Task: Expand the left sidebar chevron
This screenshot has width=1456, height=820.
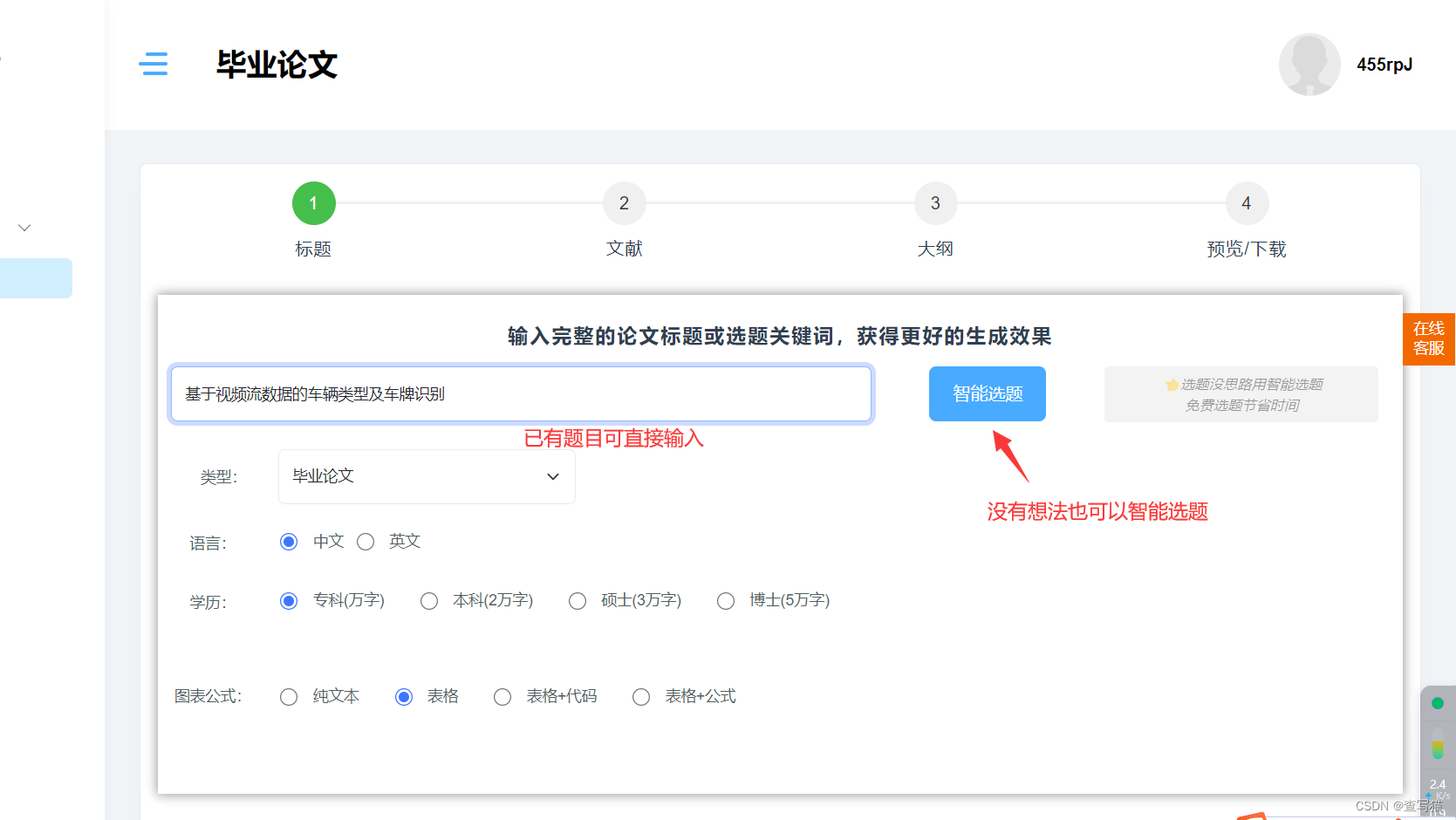Action: click(x=24, y=228)
